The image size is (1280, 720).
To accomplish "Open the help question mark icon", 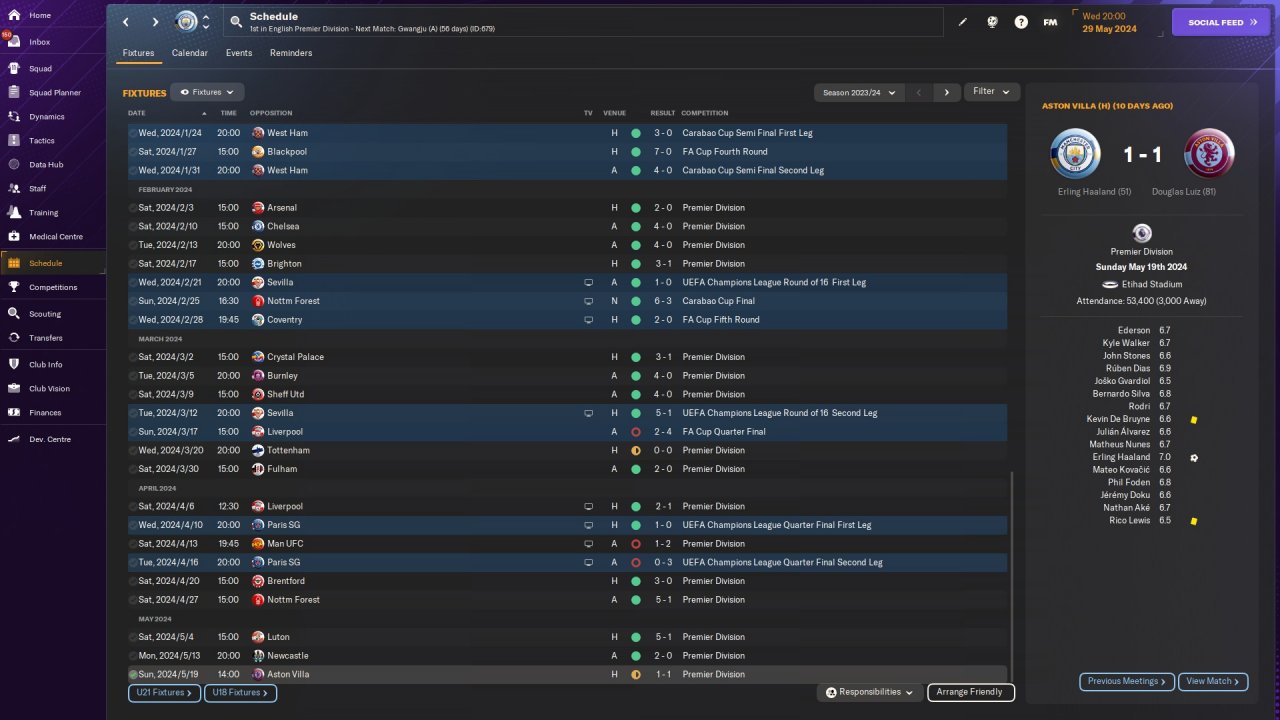I will (1021, 22).
